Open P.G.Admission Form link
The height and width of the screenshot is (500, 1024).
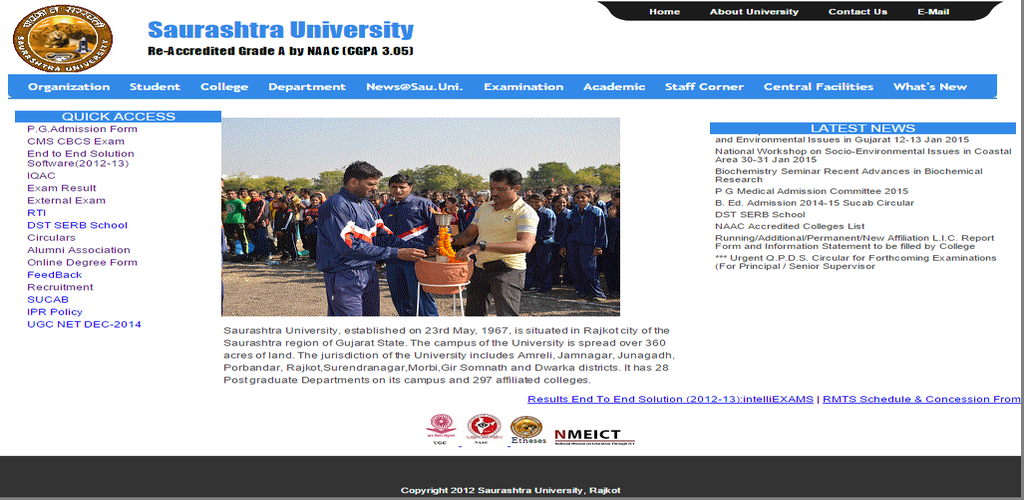click(82, 129)
